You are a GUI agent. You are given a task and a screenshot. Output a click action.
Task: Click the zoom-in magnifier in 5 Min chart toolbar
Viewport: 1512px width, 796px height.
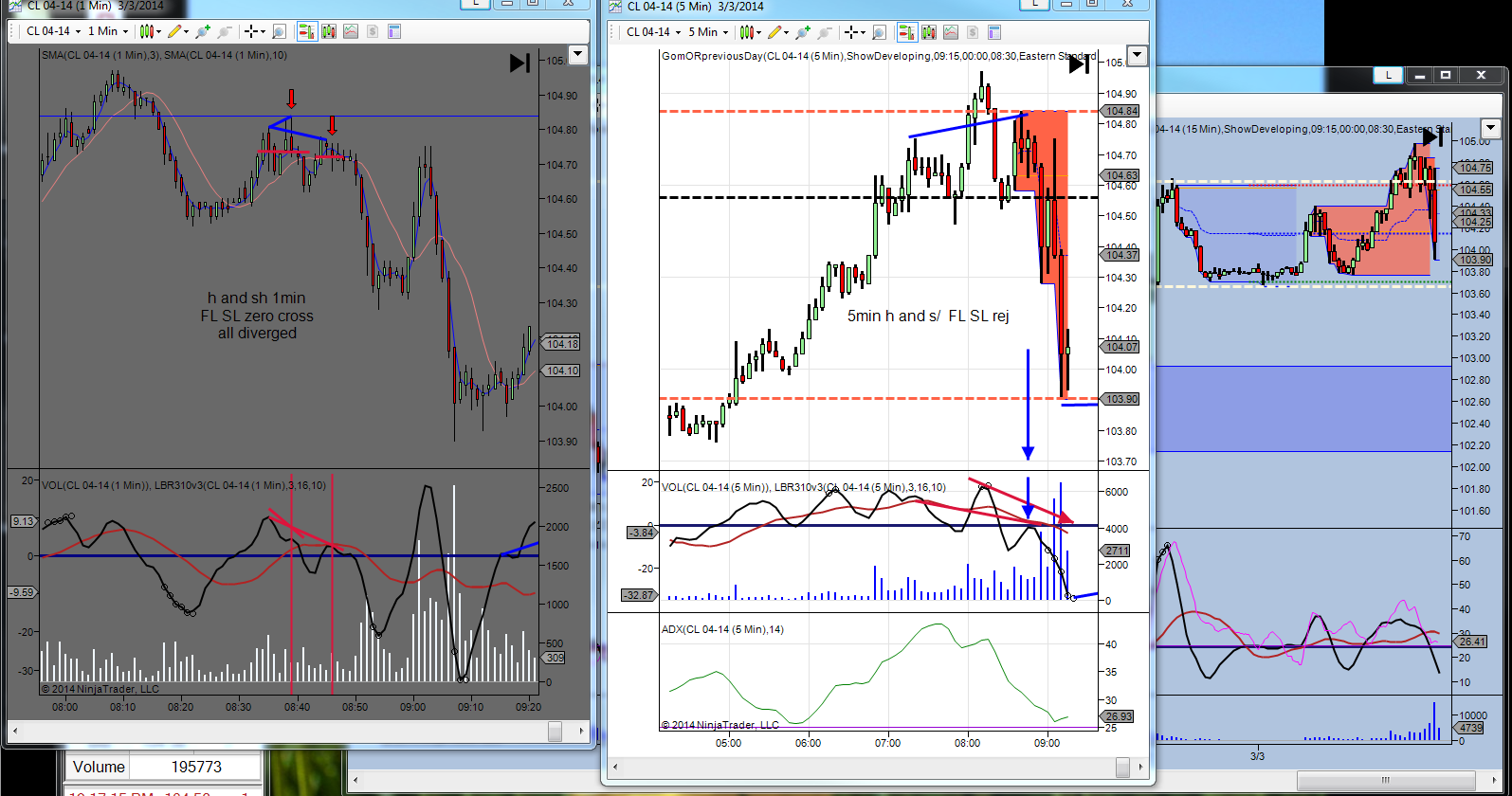click(803, 32)
